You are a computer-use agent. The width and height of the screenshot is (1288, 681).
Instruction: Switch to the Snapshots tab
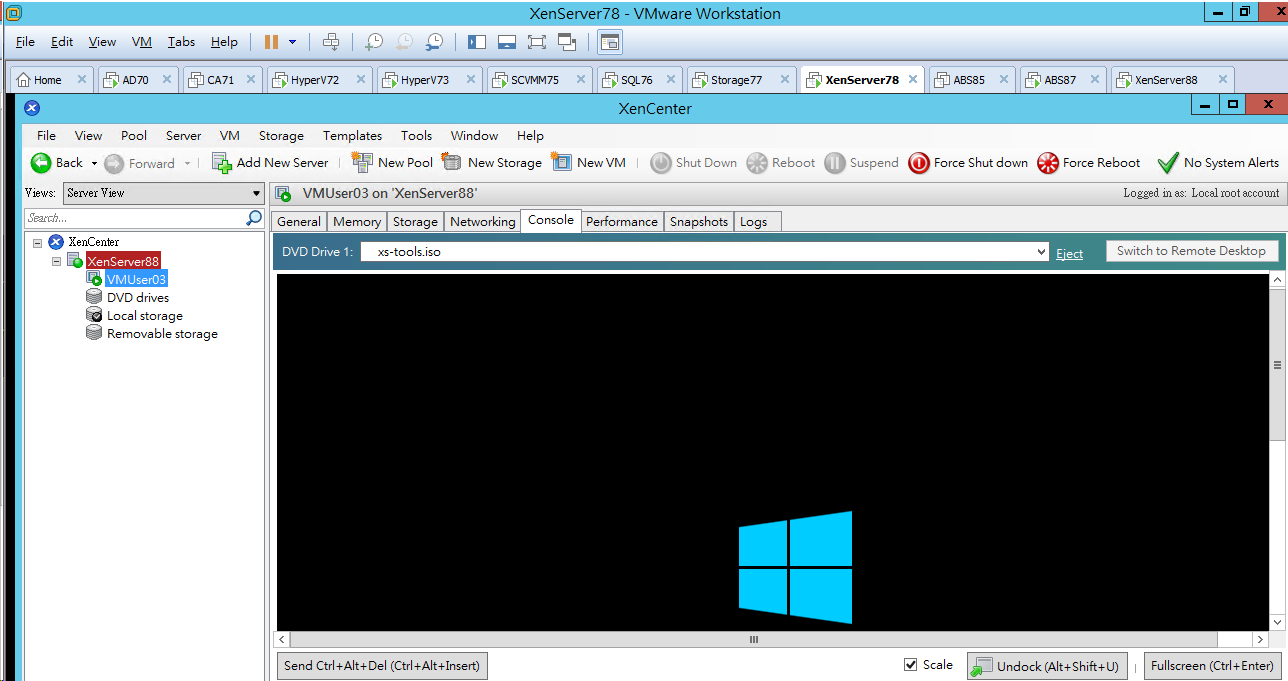pos(699,222)
